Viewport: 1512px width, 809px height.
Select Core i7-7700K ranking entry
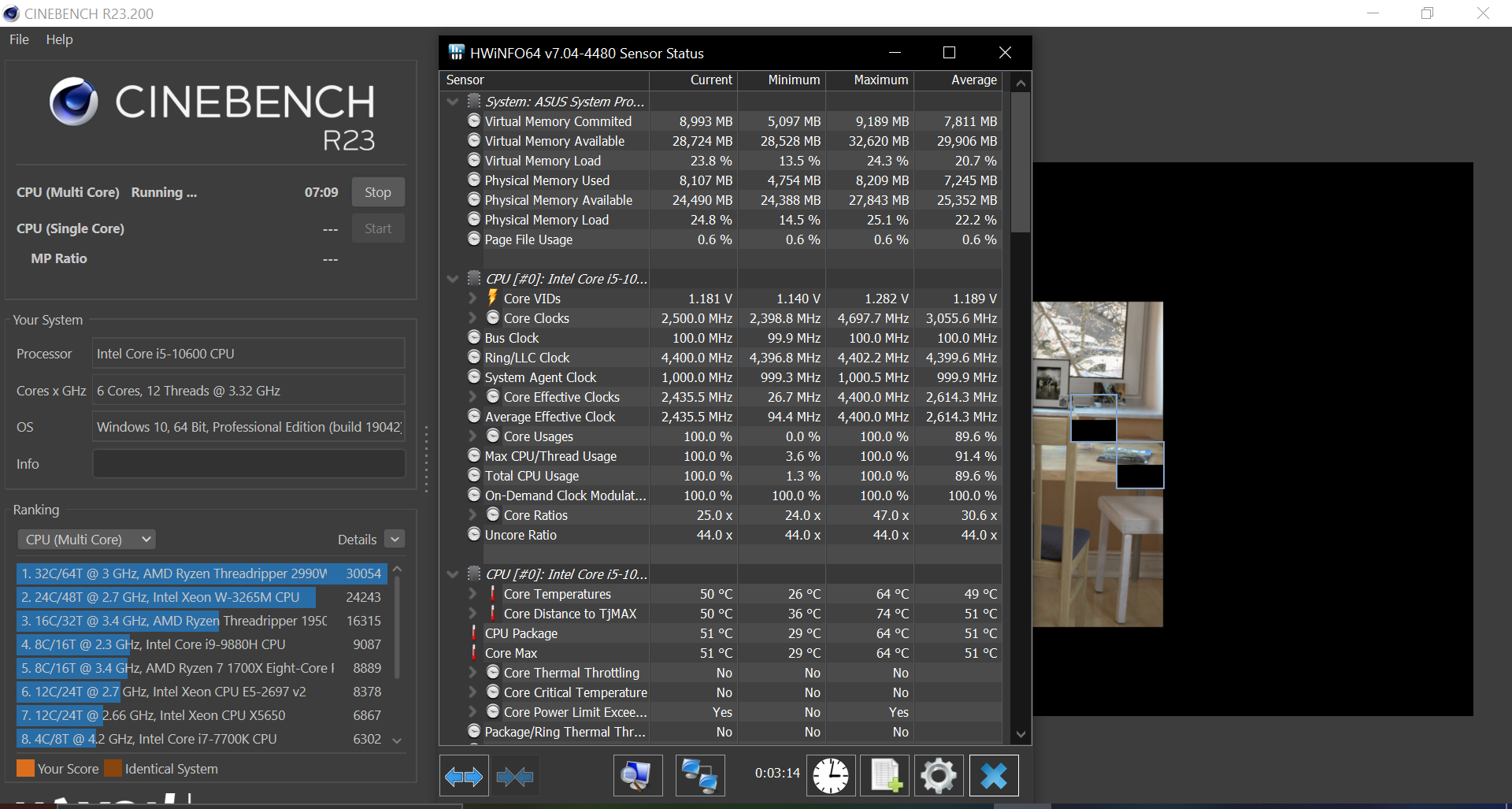coord(202,739)
